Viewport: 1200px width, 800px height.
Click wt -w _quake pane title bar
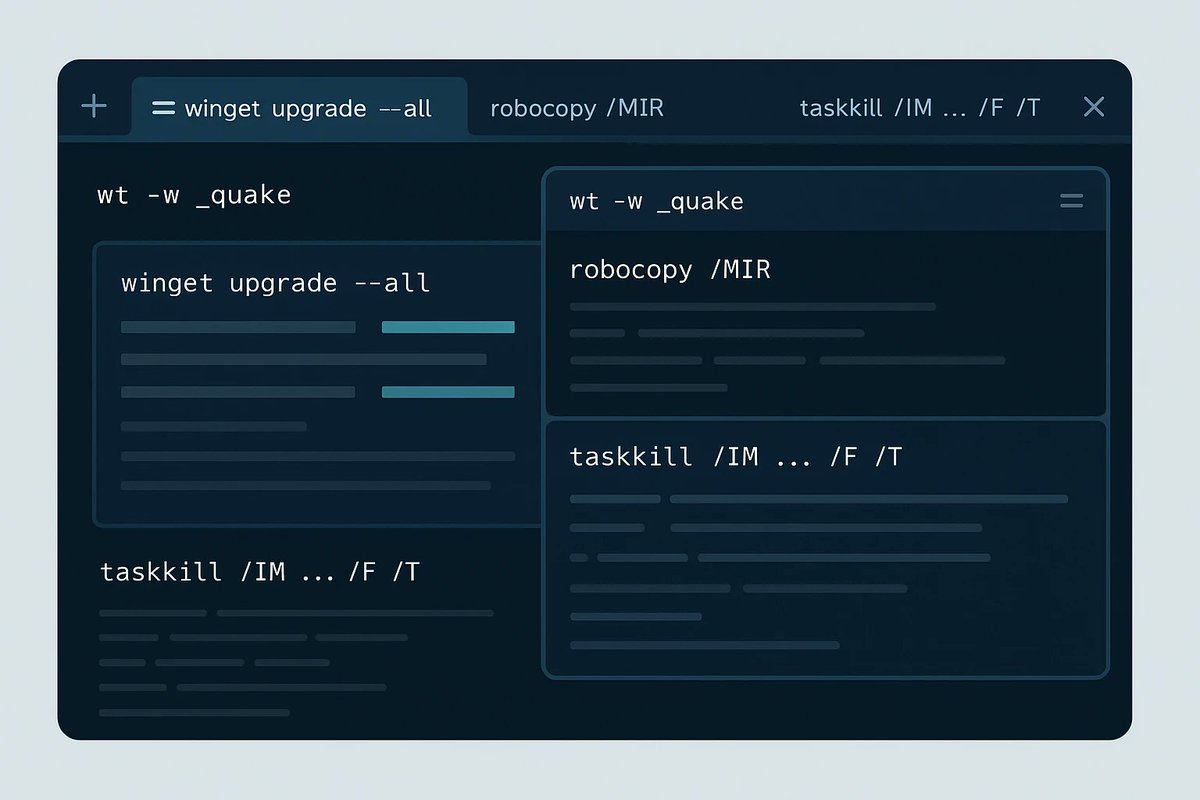click(x=825, y=201)
